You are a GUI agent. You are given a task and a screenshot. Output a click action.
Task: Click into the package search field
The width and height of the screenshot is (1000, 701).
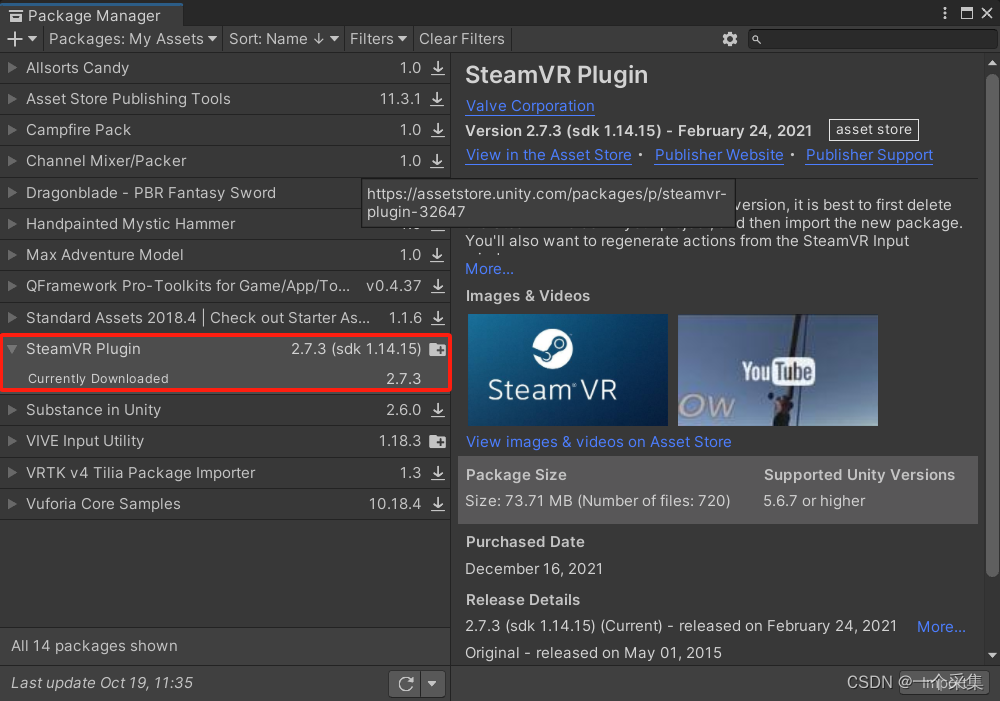[872, 40]
